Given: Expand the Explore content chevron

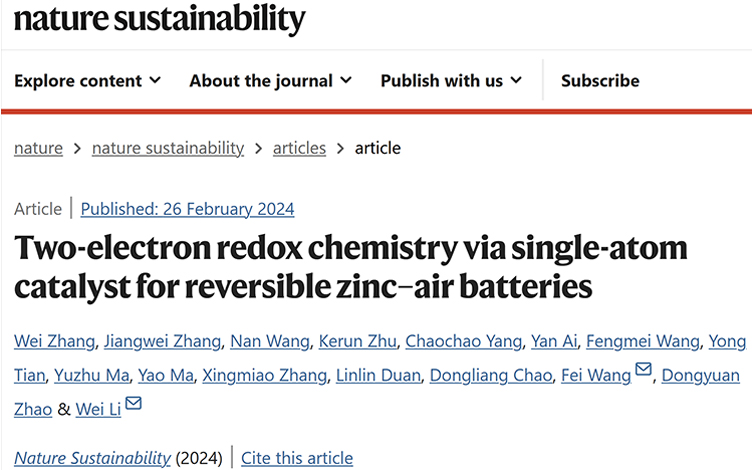Looking at the screenshot, I should coord(155,80).
